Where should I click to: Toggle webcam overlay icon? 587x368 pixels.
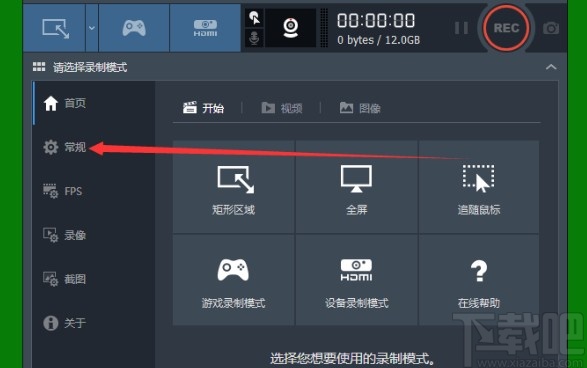click(291, 28)
